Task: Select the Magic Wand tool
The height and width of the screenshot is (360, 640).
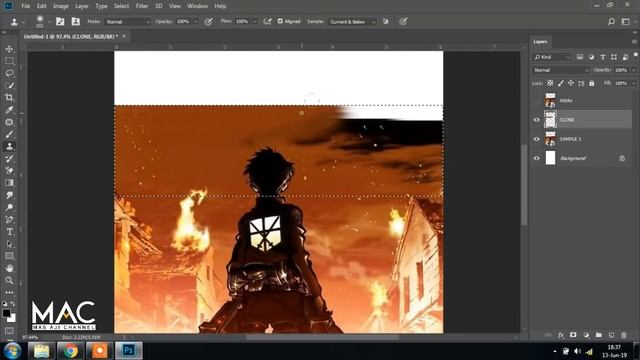Action: 9,86
